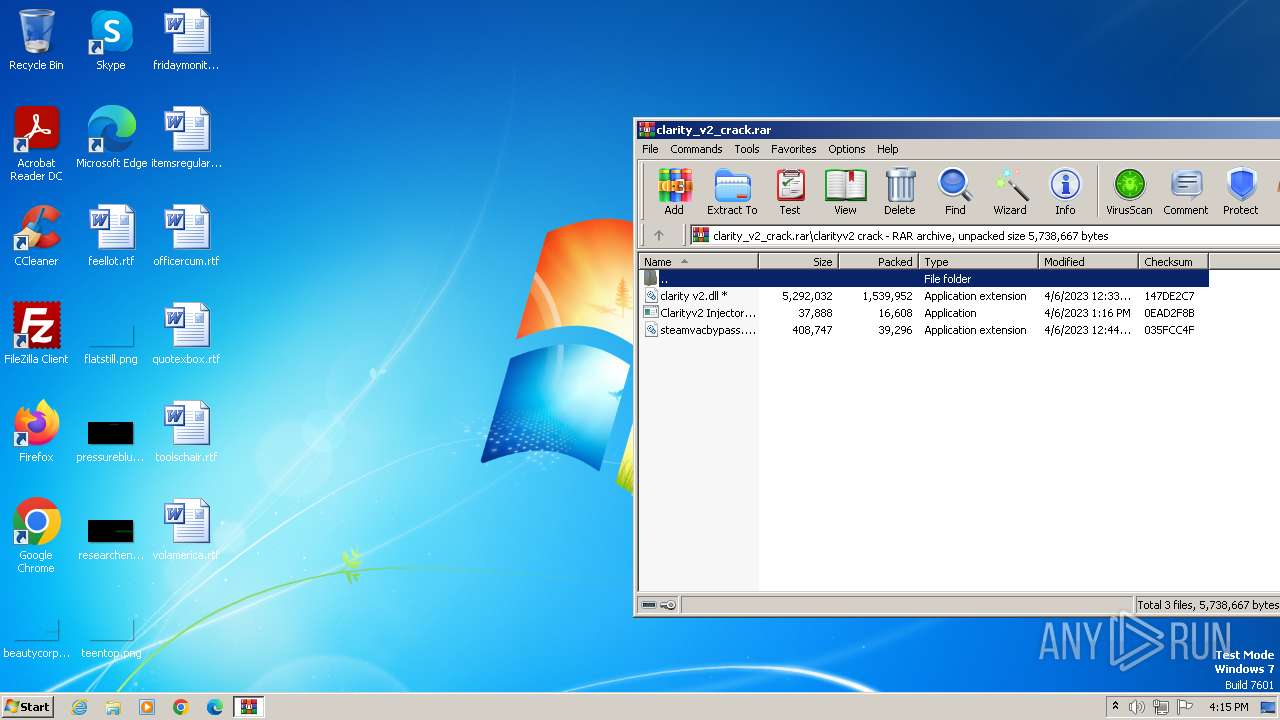Open the fridaymonit document on desktop
1280x720 pixels.
(186, 40)
